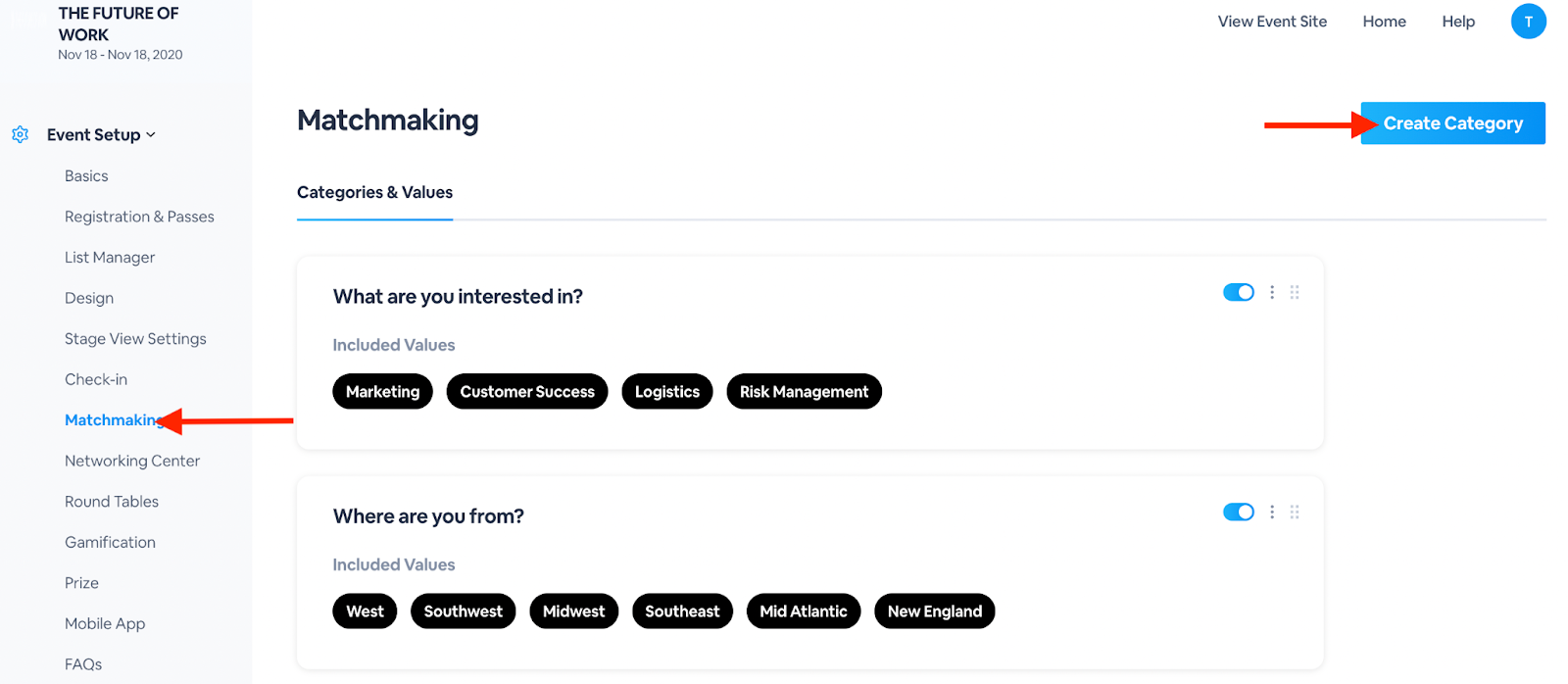The height and width of the screenshot is (684, 1568).
Task: Click drag handle on 'Where are you from?'
Action: click(x=1295, y=512)
